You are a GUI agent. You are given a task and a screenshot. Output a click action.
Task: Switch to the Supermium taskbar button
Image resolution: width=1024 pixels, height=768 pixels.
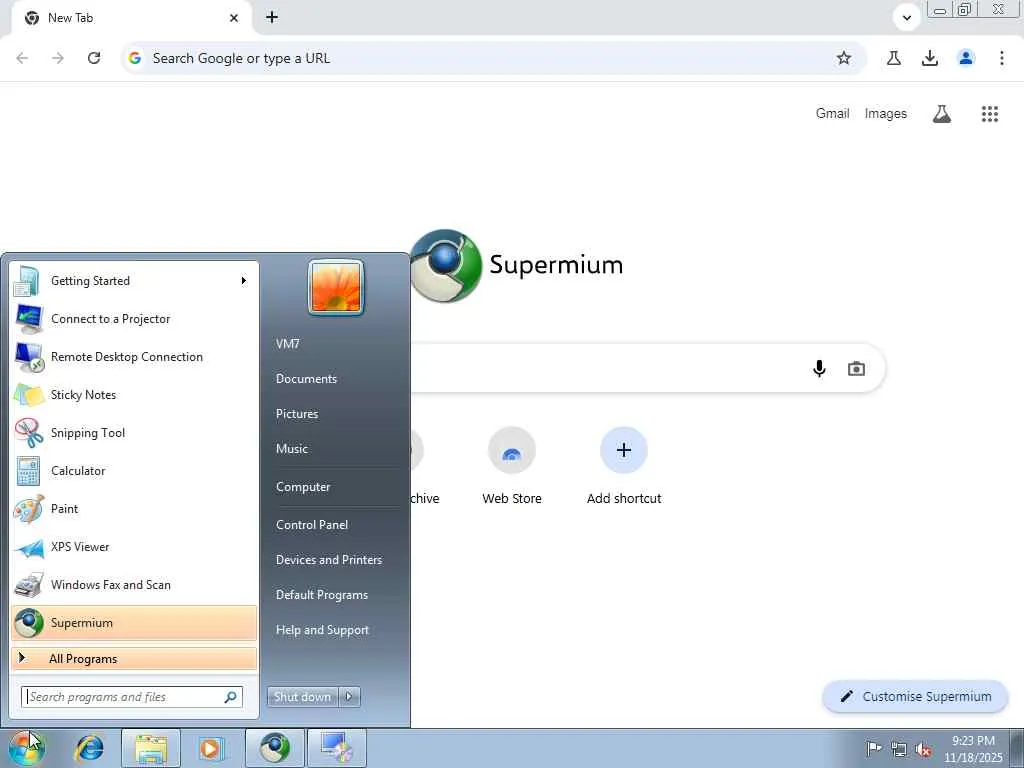(x=275, y=748)
